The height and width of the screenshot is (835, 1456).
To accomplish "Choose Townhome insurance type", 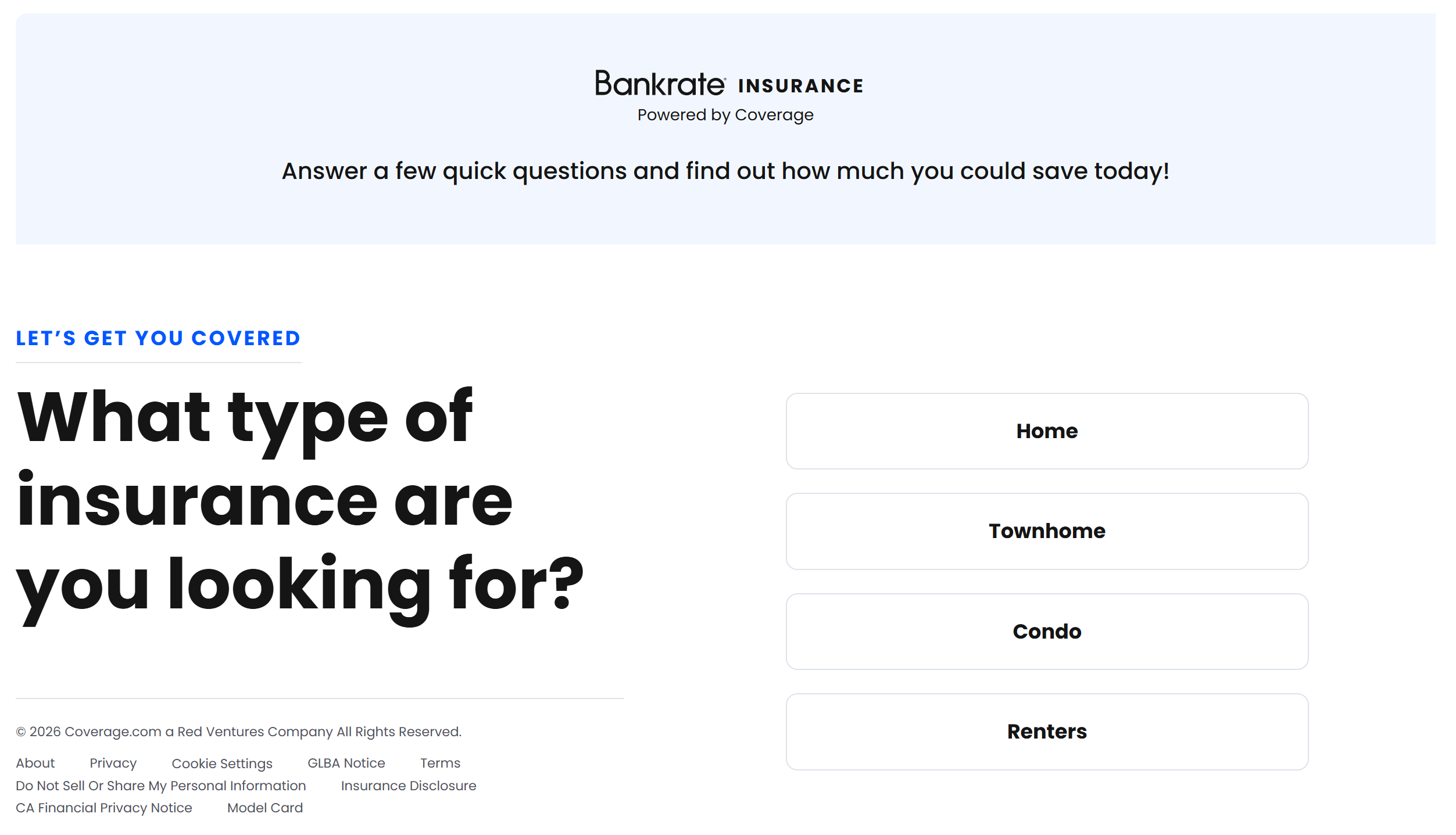I will (1046, 531).
